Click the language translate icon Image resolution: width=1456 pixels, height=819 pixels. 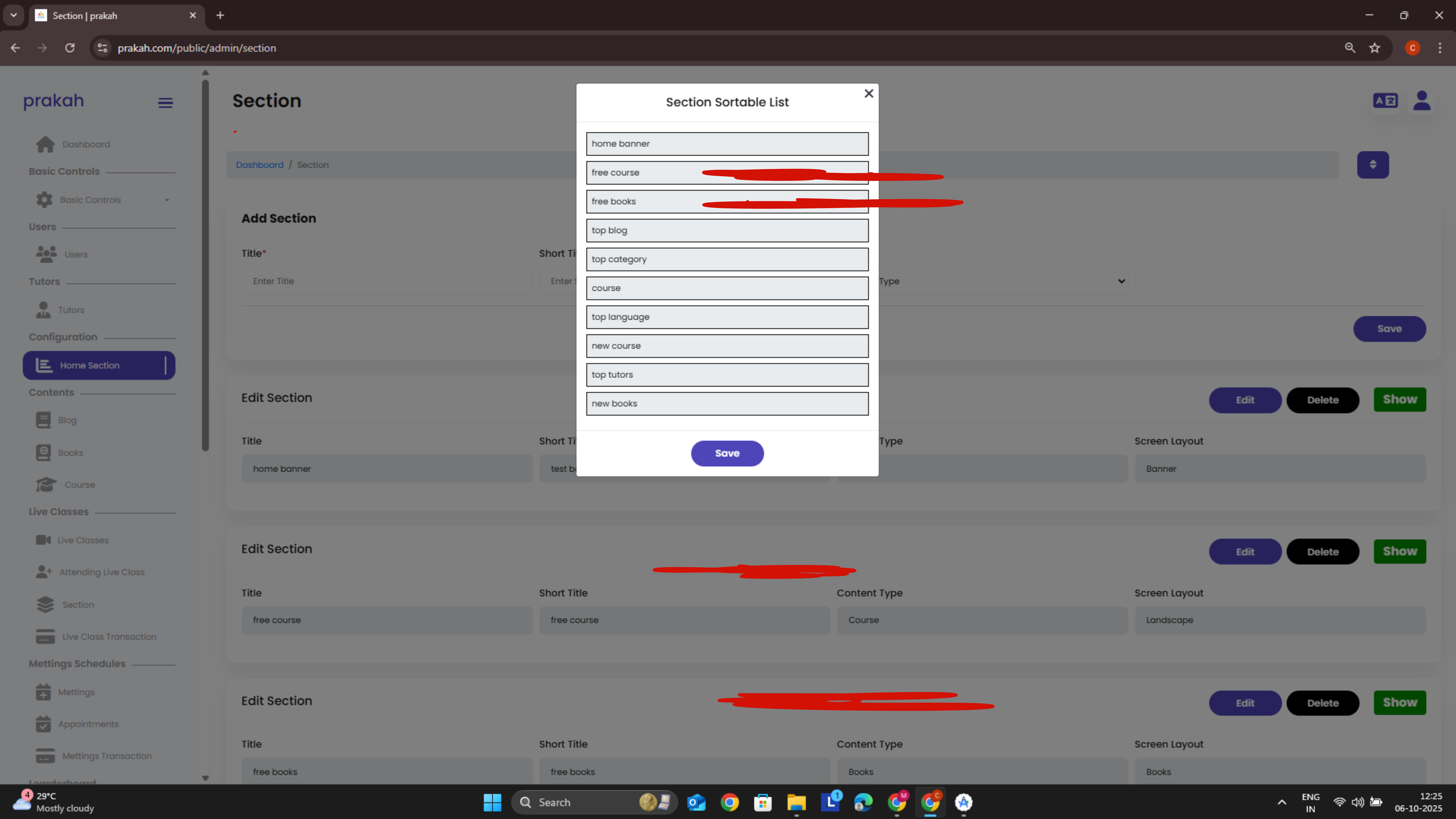(1385, 101)
